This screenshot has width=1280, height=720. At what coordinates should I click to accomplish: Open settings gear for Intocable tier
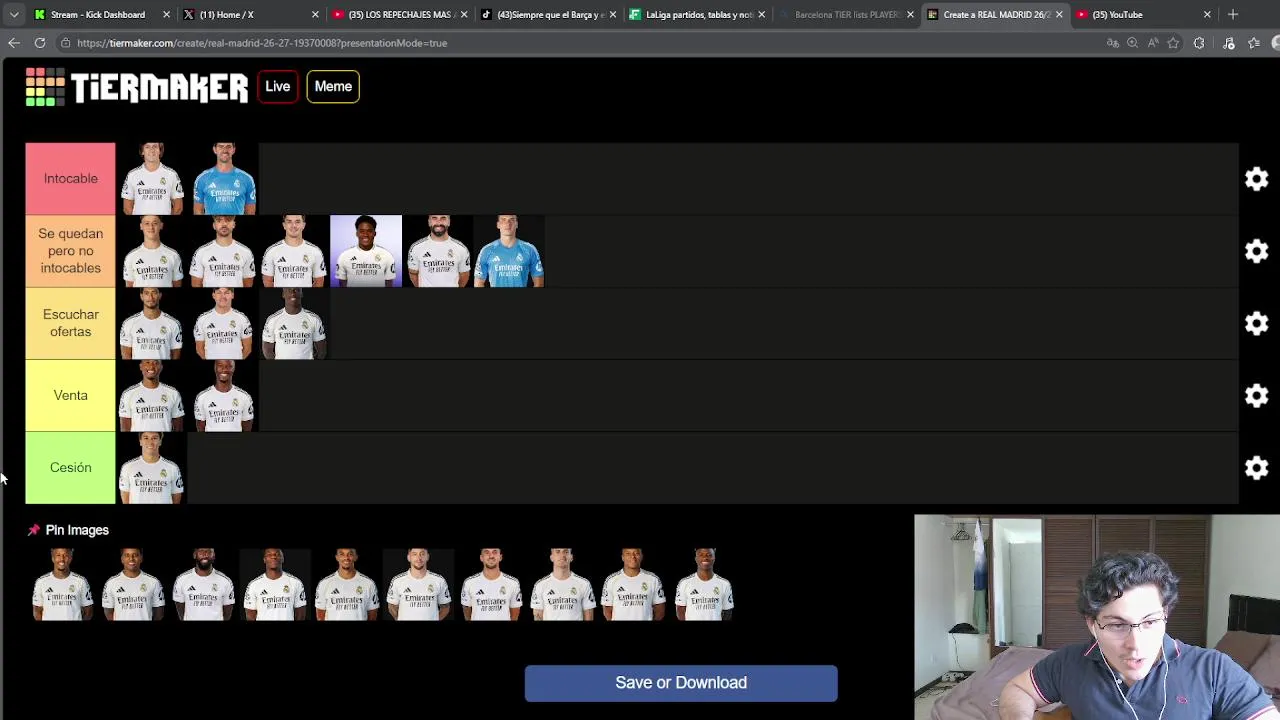(x=1256, y=179)
